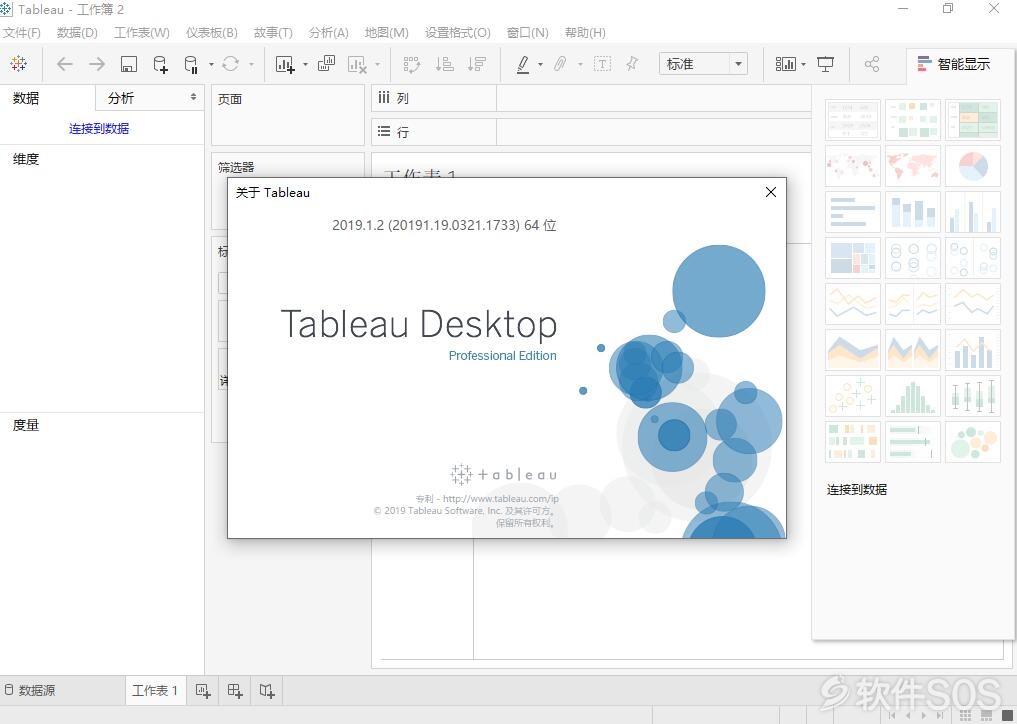Click the Run Update refresh icon
1017x724 pixels.
point(230,64)
